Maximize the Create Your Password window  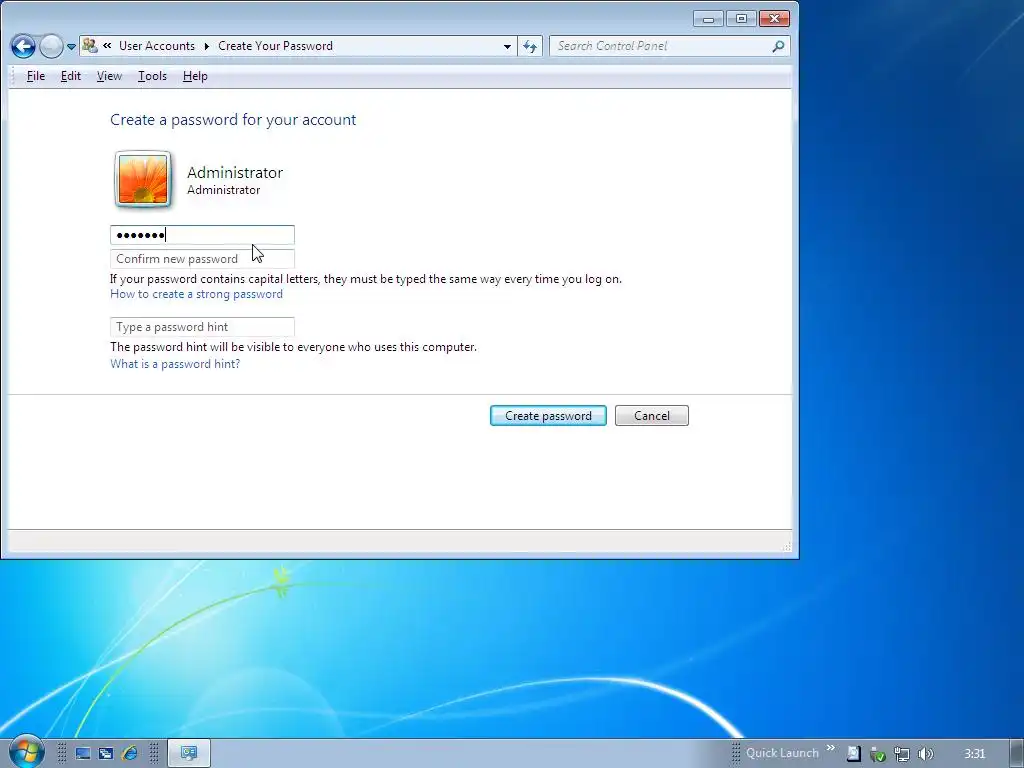point(741,19)
